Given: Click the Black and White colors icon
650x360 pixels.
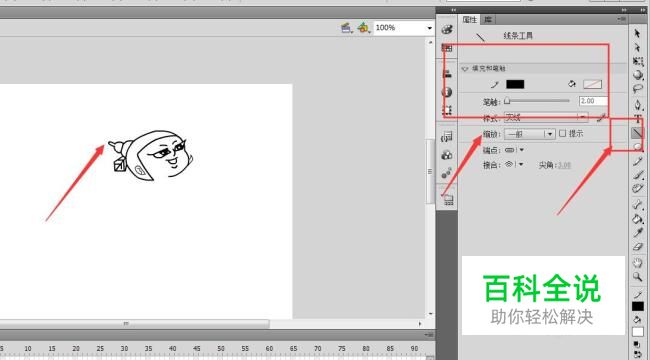Looking at the screenshot, I should [637, 345].
